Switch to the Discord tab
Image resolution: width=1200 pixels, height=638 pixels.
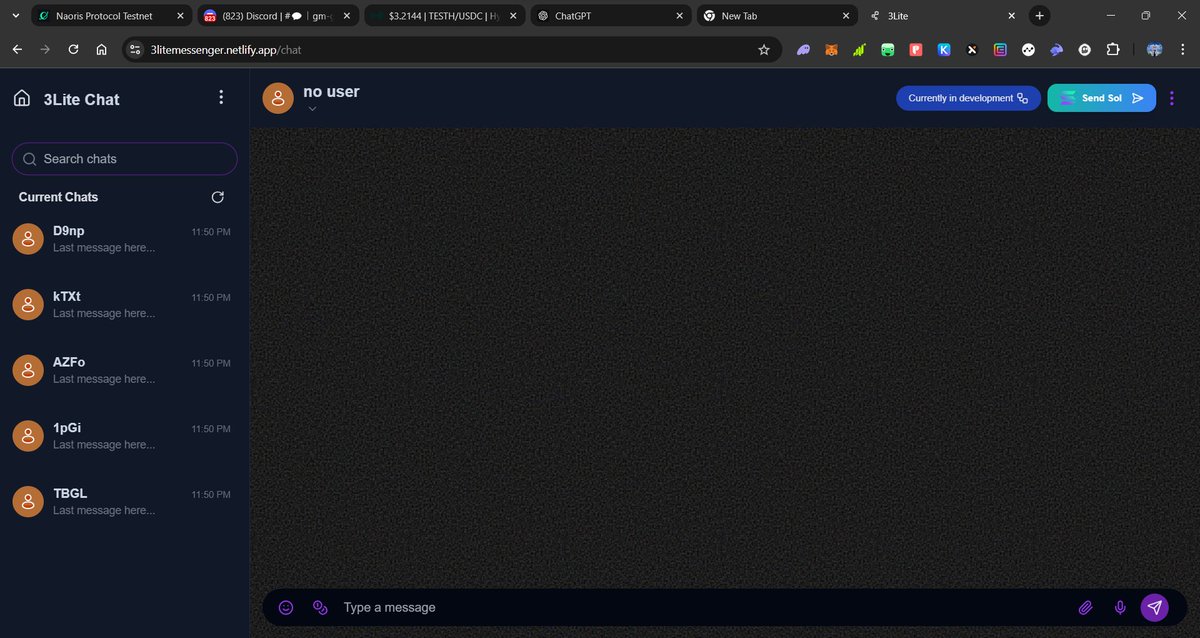(x=276, y=16)
